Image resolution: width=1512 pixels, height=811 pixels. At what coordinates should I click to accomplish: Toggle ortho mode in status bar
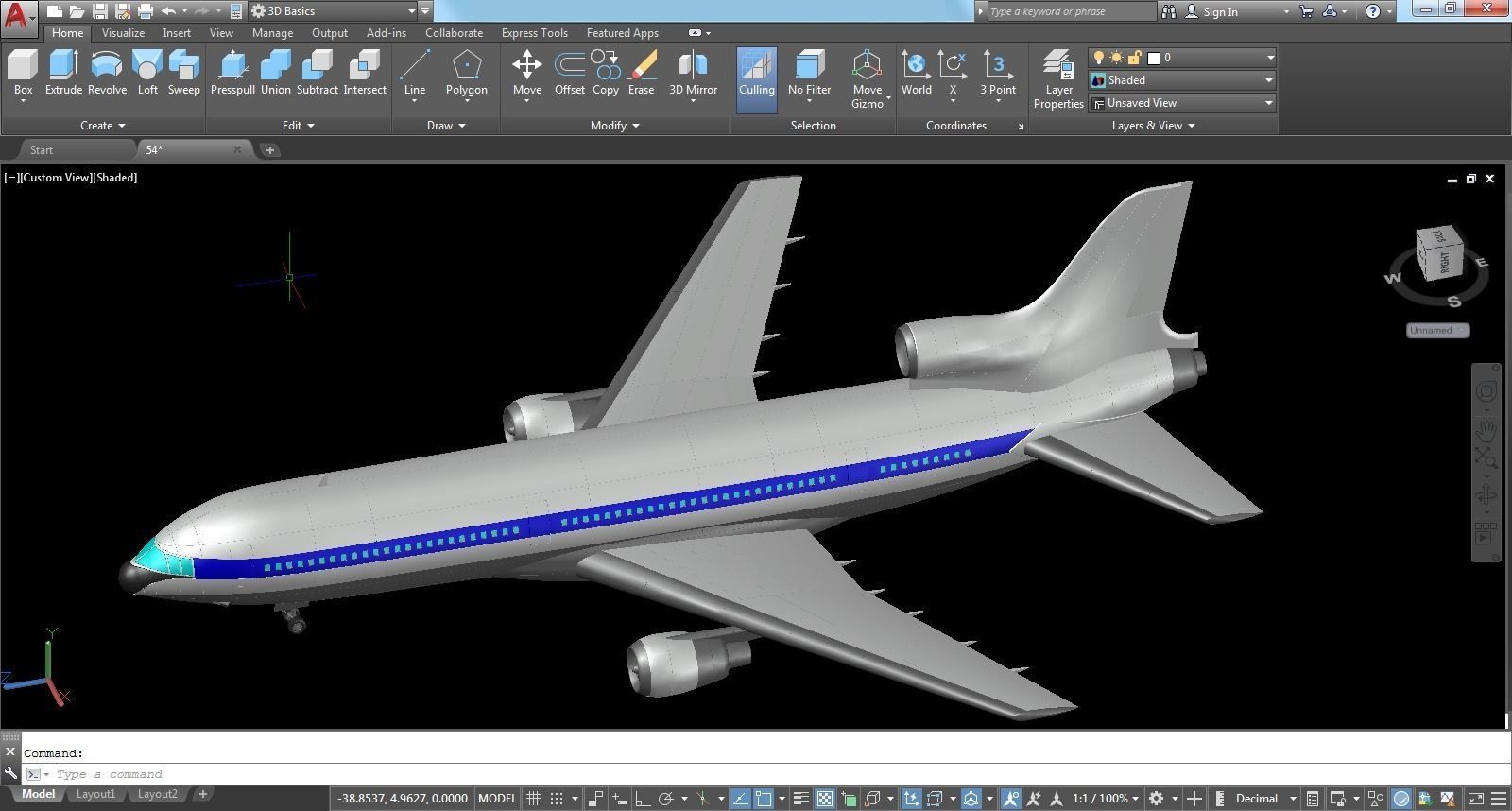642,799
